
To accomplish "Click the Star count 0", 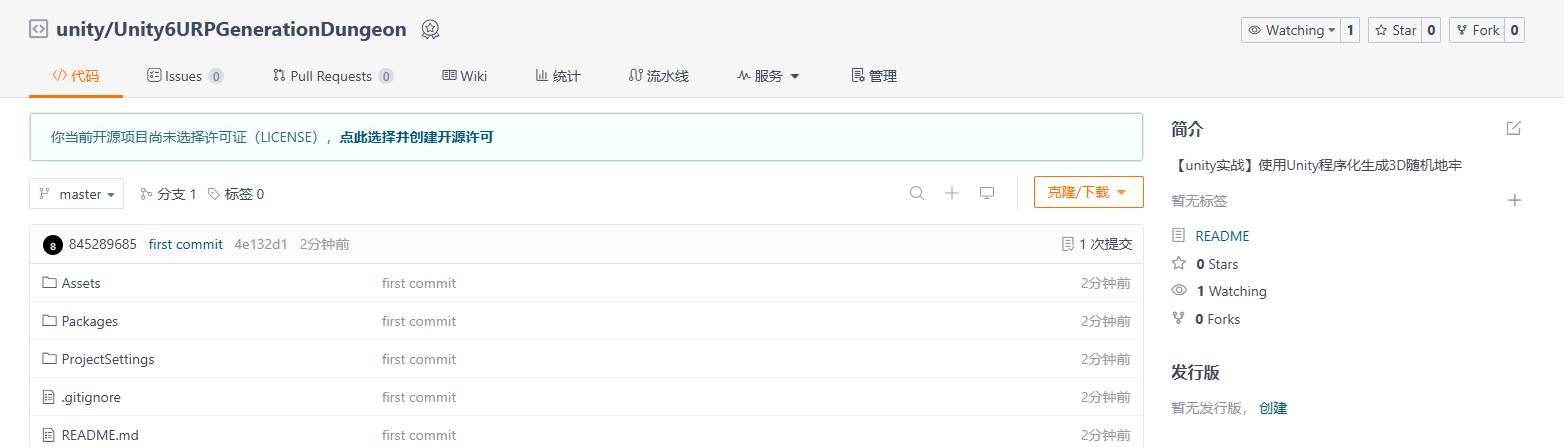I will click(1431, 30).
